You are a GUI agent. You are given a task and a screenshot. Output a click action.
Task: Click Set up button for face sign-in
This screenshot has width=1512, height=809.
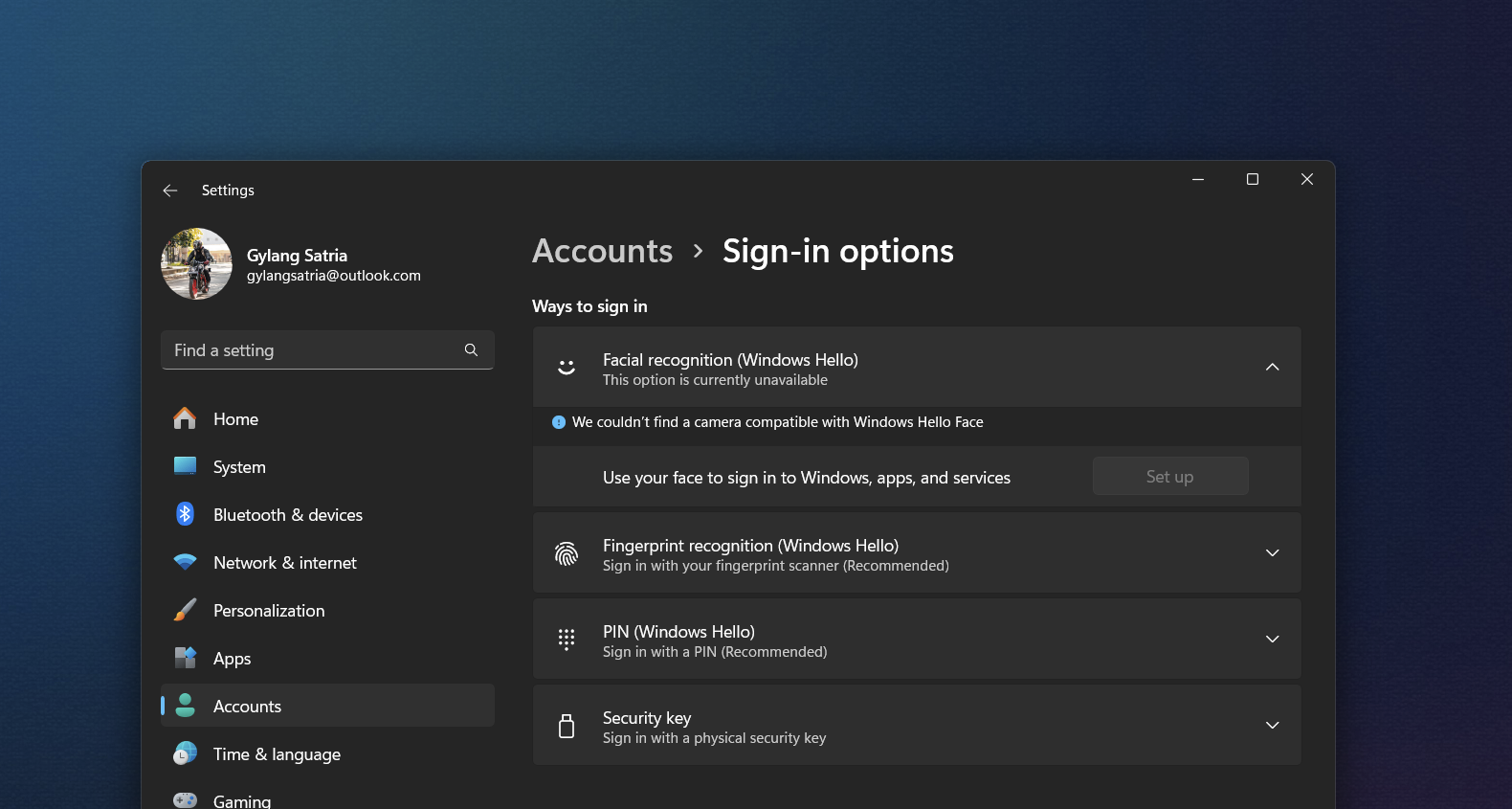click(1170, 476)
